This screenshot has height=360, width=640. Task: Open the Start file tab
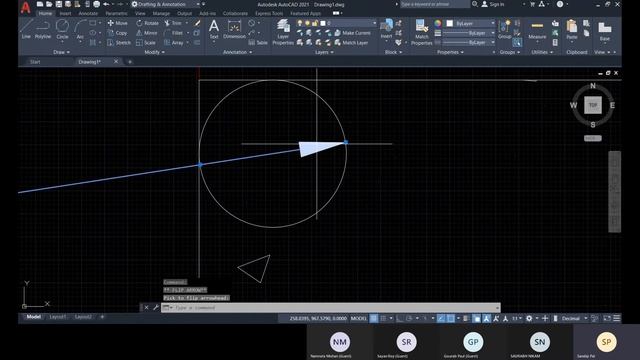35,62
